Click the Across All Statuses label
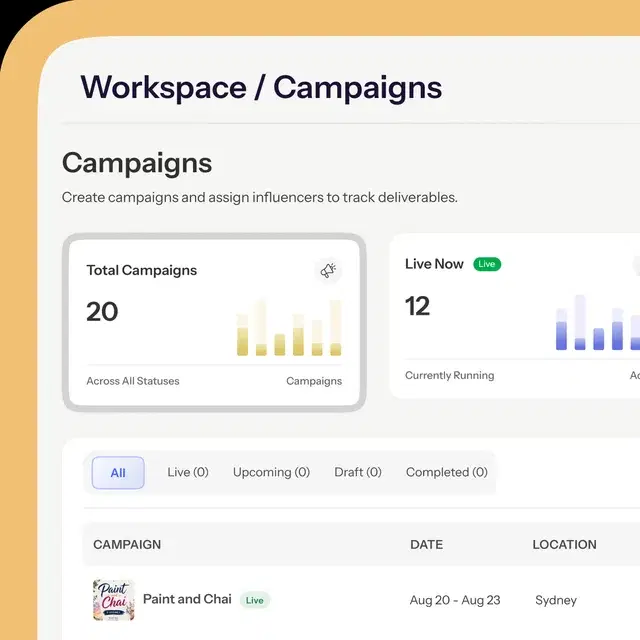The image size is (640, 640). (133, 381)
